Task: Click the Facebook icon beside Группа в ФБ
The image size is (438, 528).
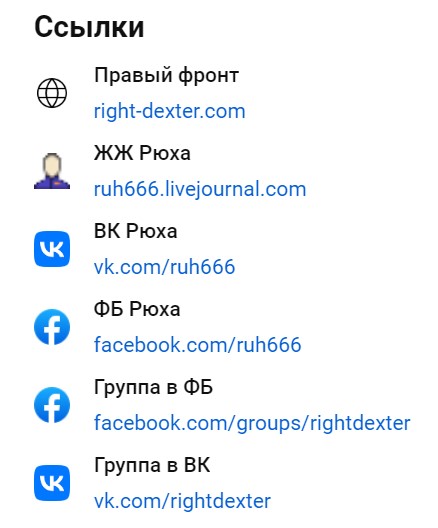Action: 52,405
